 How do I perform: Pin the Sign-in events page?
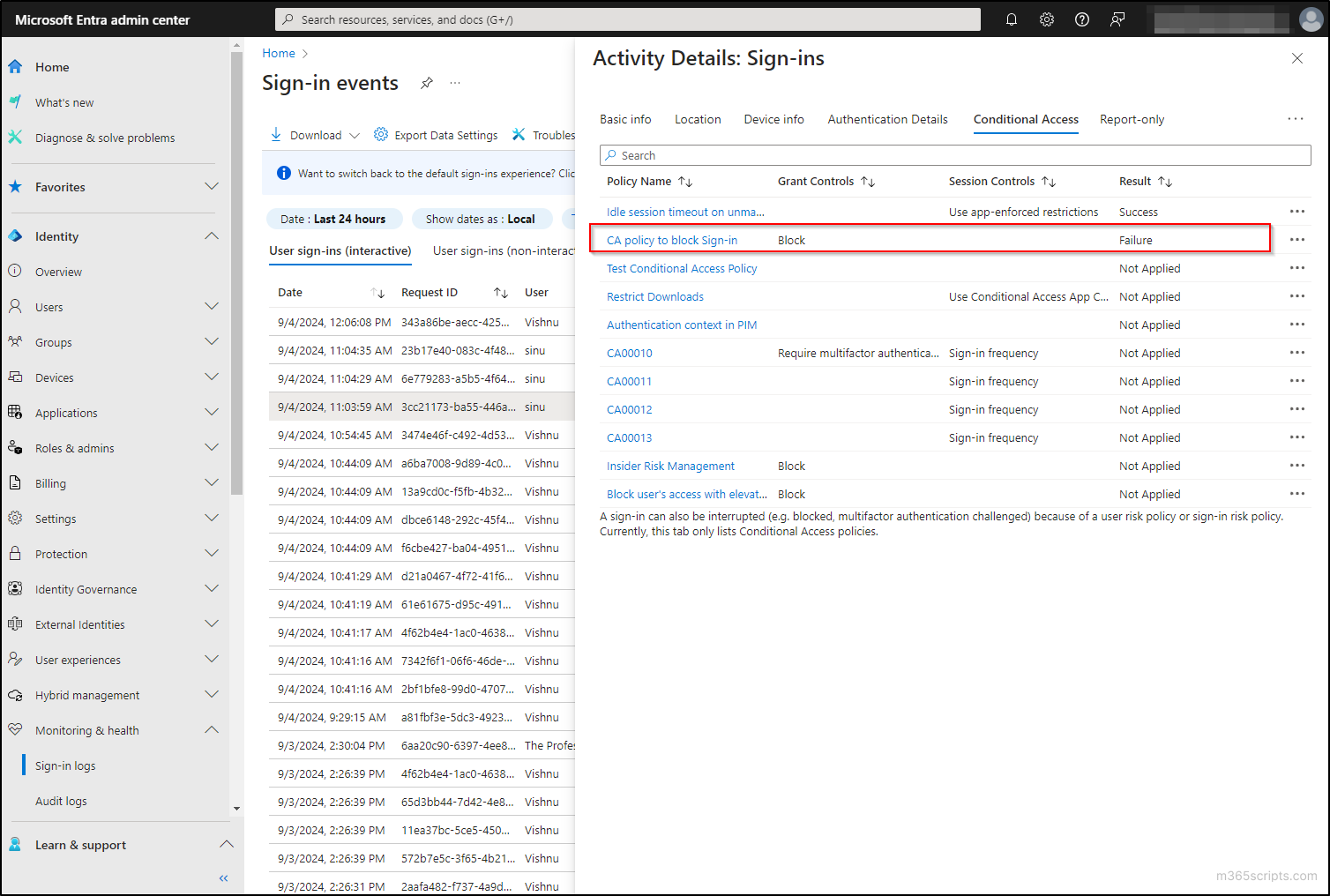pyautogui.click(x=427, y=82)
